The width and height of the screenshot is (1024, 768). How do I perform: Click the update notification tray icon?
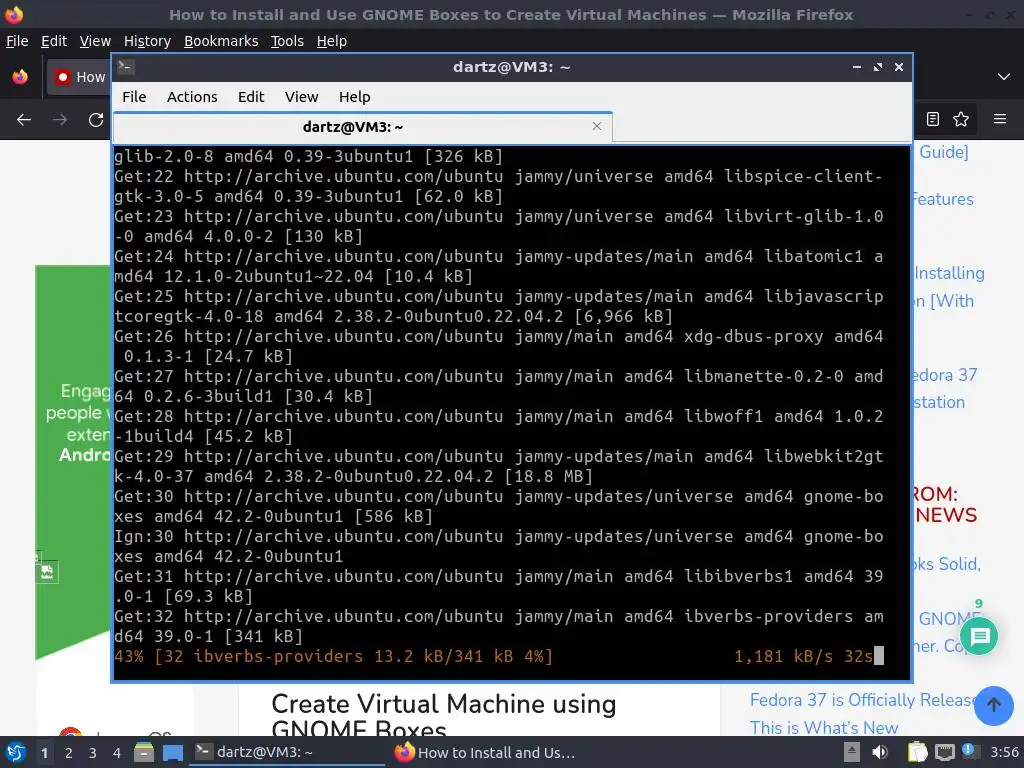[970, 751]
